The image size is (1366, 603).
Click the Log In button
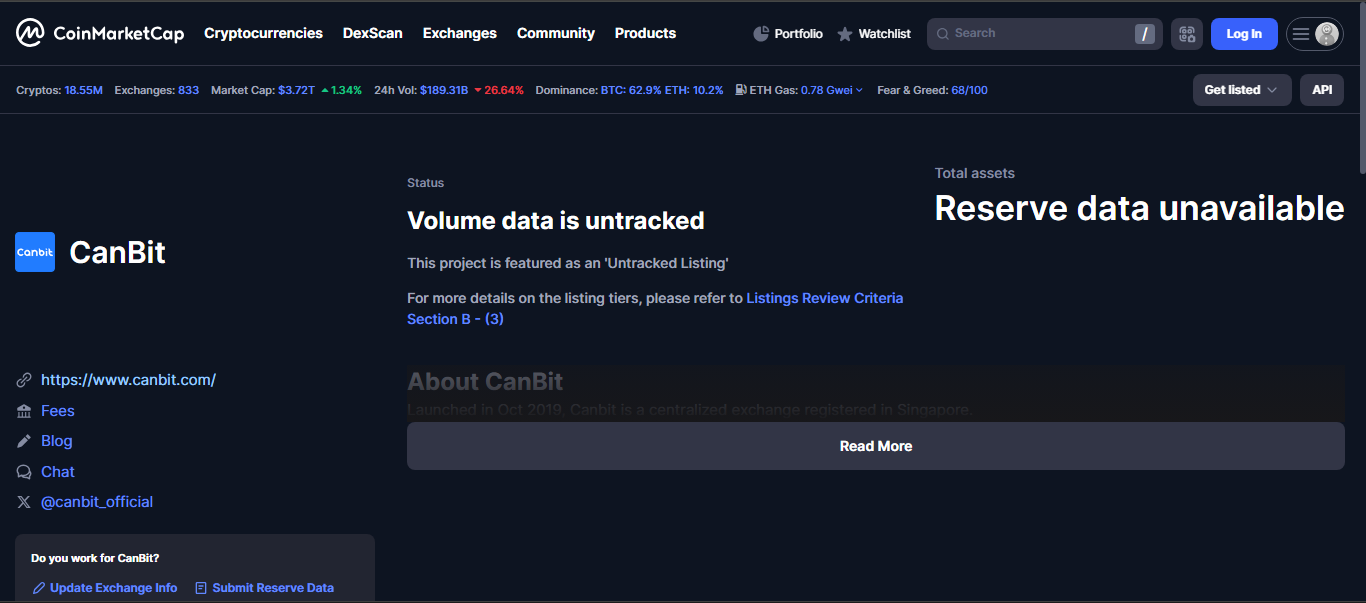1244,34
